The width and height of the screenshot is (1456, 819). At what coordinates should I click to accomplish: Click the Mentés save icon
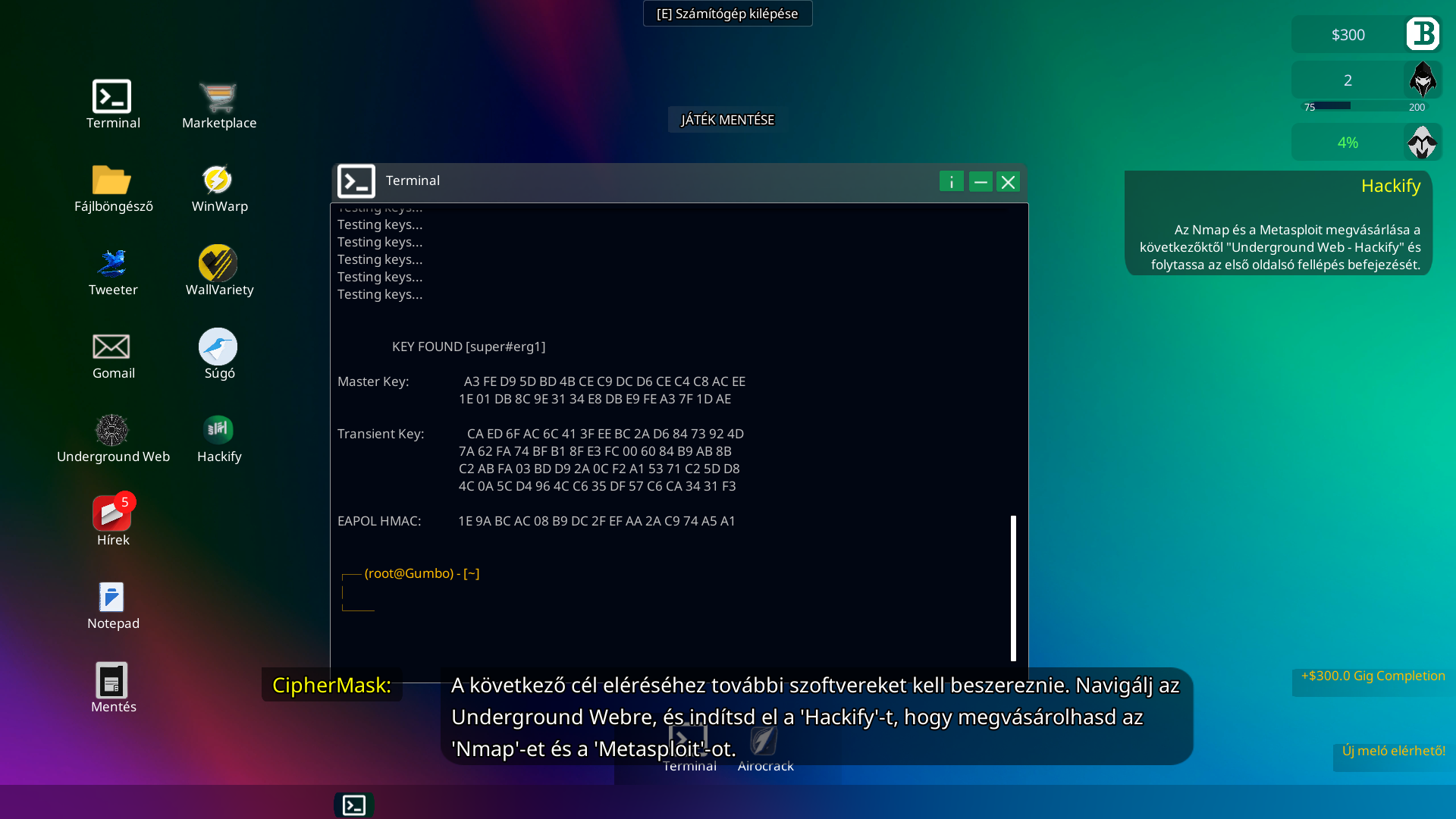tap(112, 681)
